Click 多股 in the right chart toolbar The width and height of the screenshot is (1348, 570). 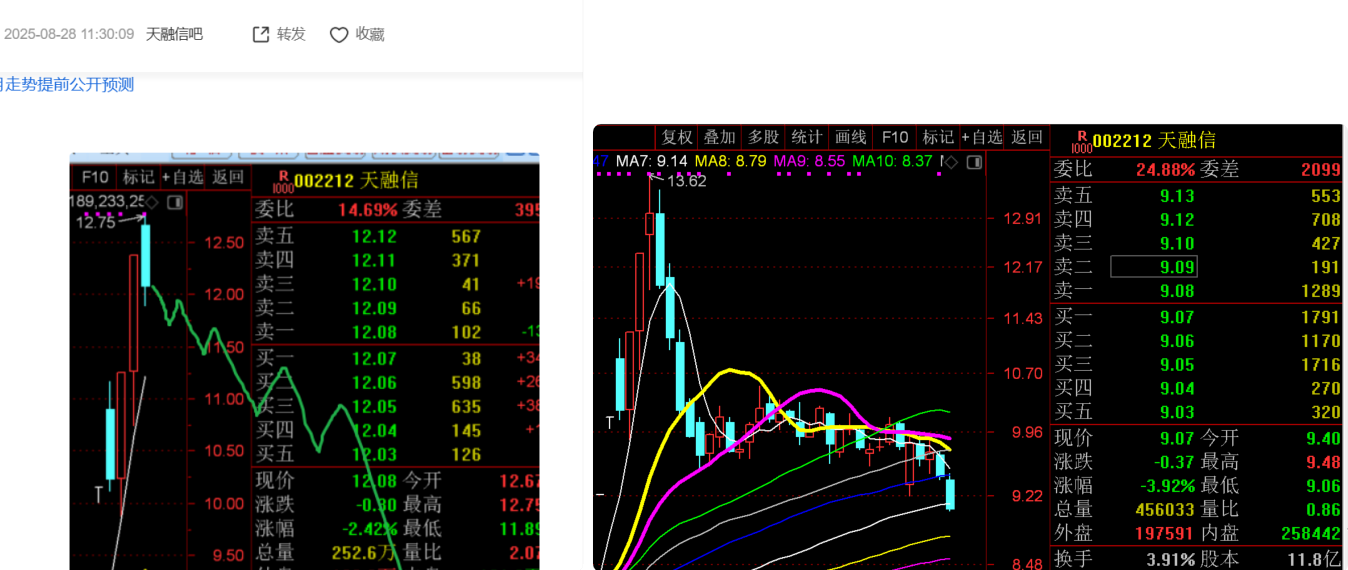tap(763, 137)
